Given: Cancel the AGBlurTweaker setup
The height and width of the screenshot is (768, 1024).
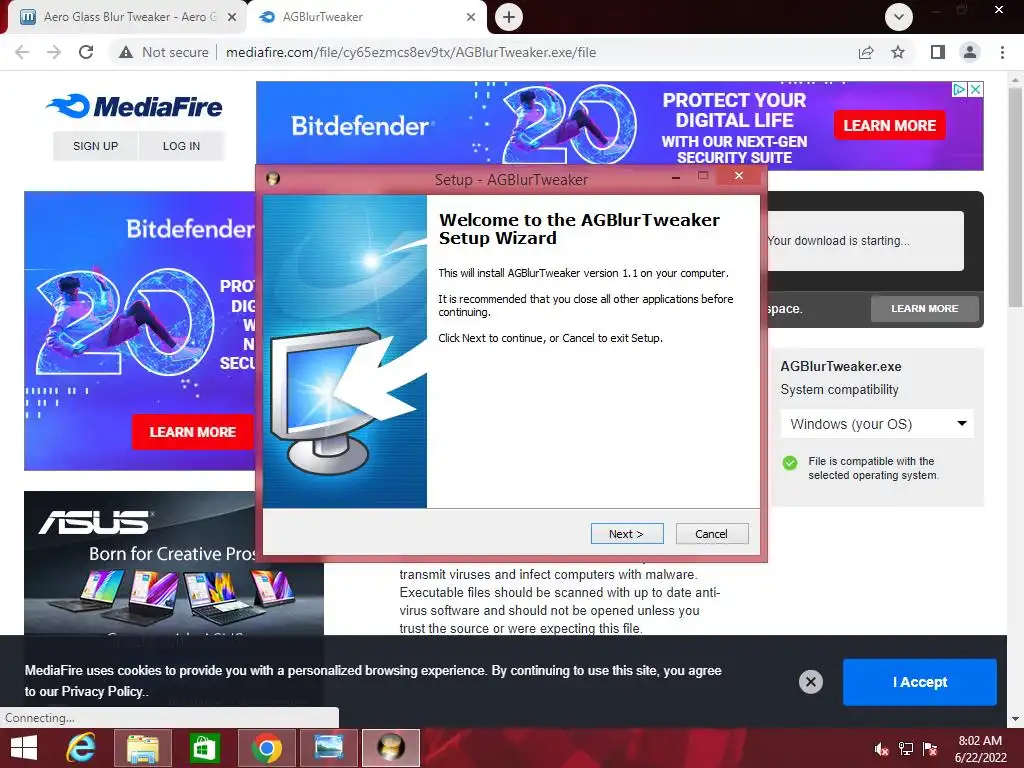Looking at the screenshot, I should point(712,534).
